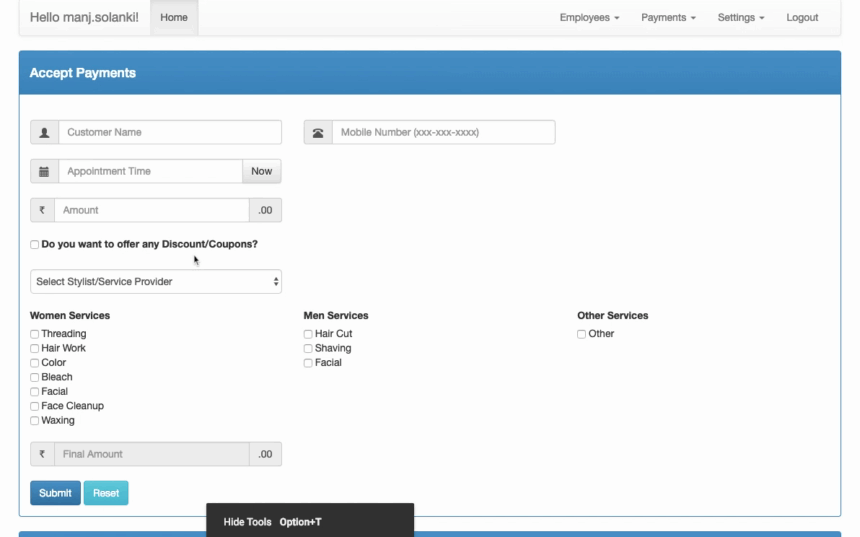860x537 pixels.
Task: Tick the Color service checkbox
Action: click(35, 363)
